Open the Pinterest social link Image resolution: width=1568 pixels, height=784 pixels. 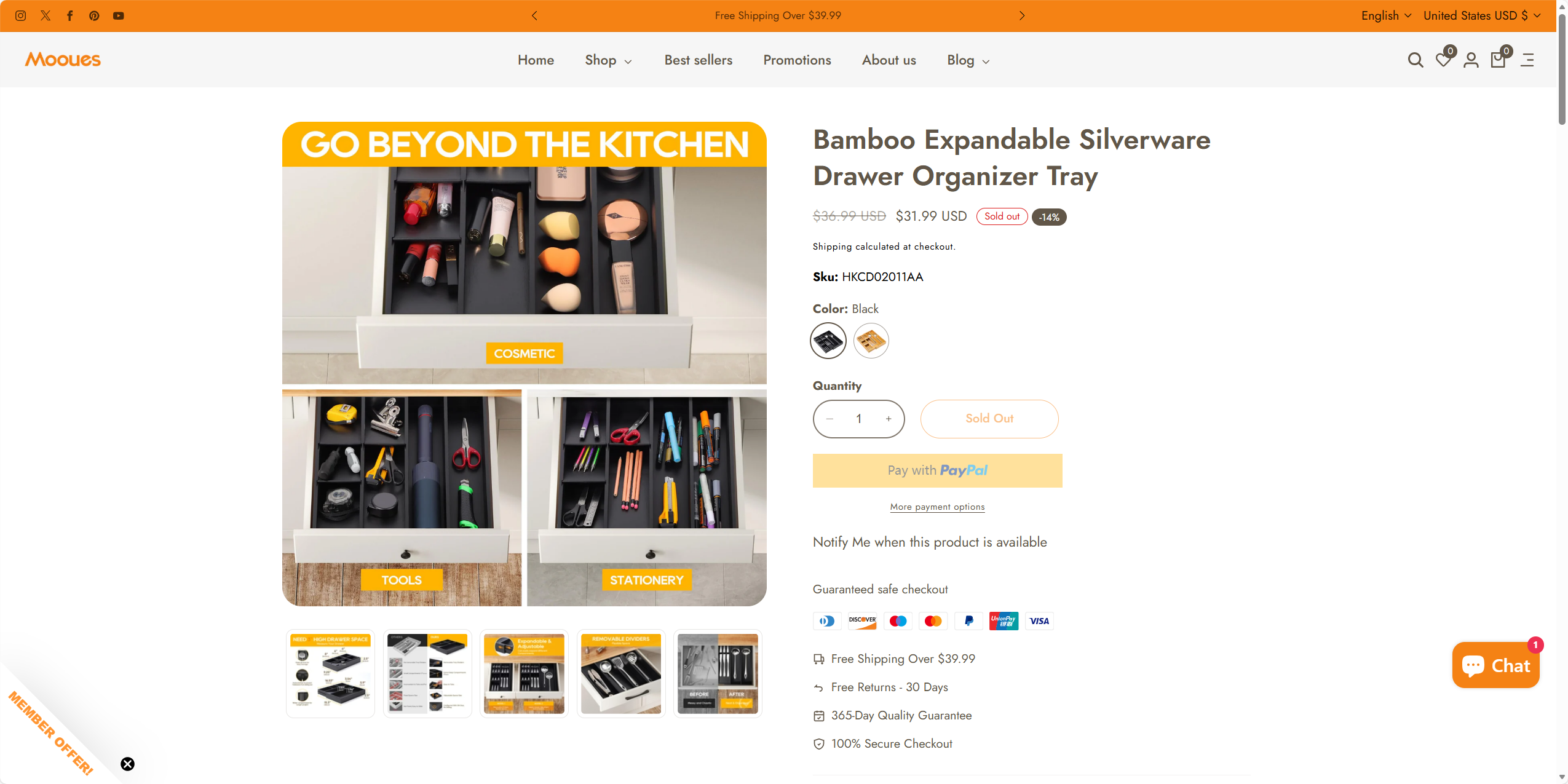pyautogui.click(x=94, y=15)
